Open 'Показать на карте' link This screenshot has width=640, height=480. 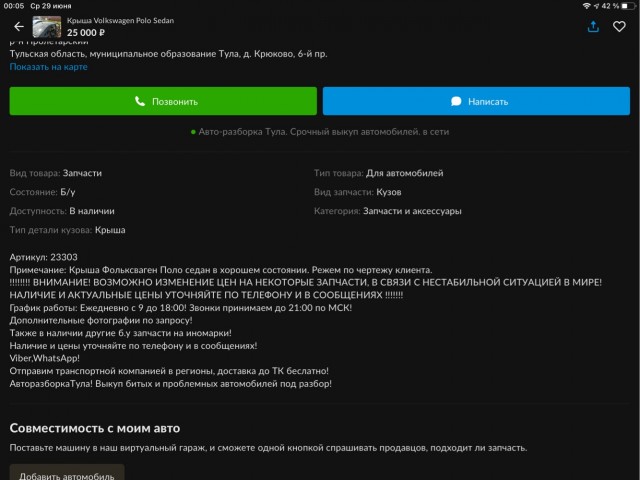(49, 67)
